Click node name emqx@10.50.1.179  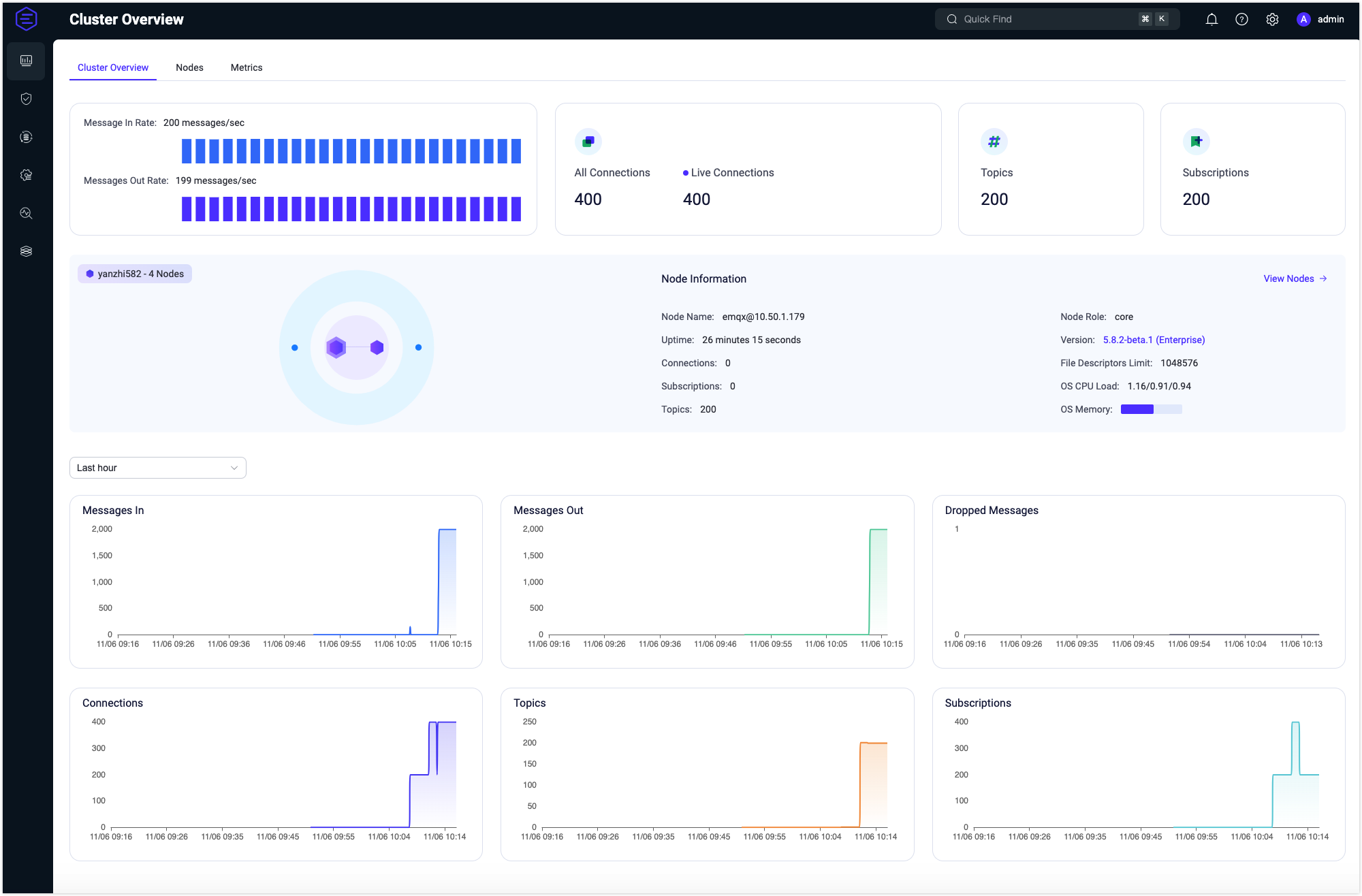pos(763,317)
